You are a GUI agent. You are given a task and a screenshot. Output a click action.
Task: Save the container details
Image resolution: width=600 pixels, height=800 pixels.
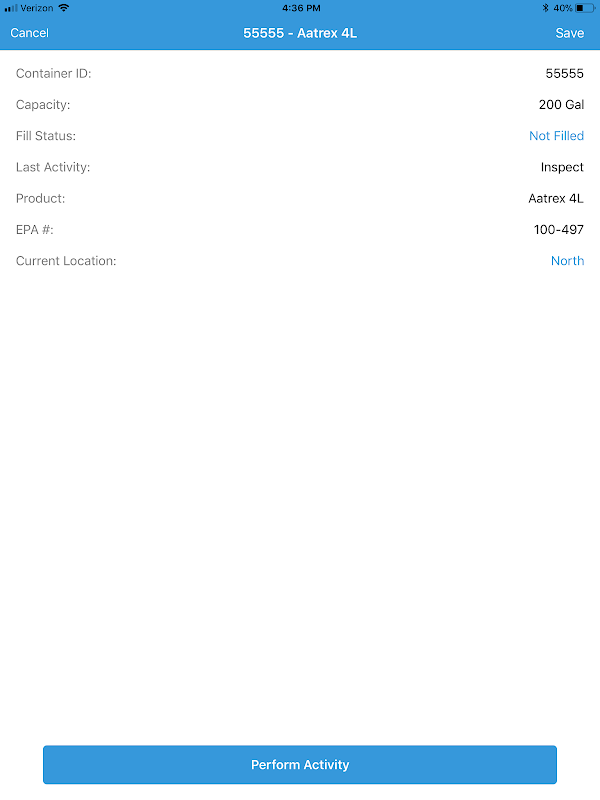tap(569, 33)
